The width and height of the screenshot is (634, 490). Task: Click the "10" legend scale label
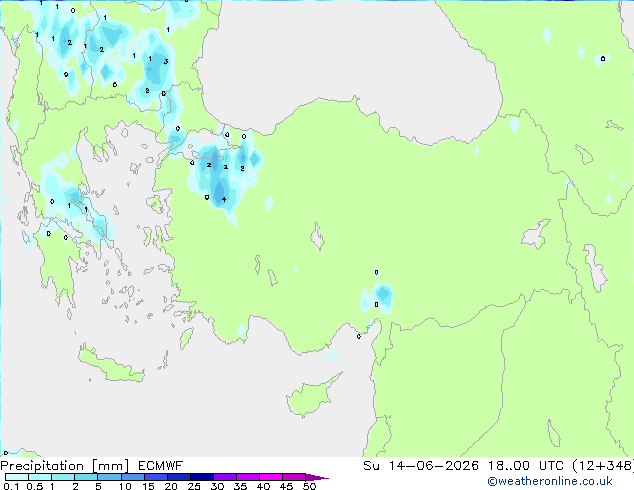tap(125, 486)
